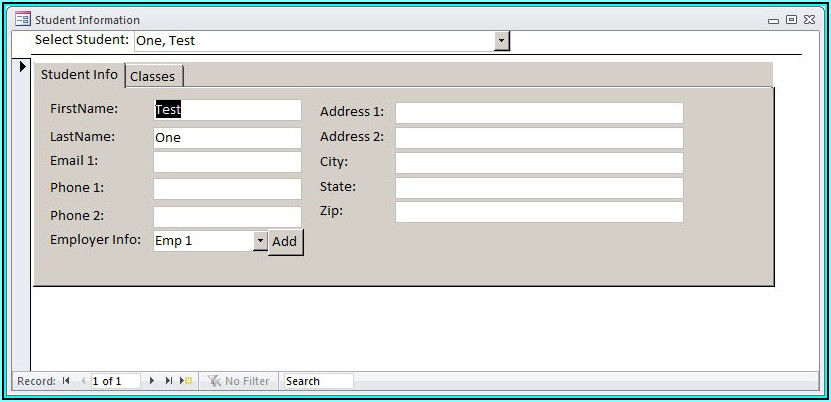Click the No Filter indicator

[x=238, y=381]
